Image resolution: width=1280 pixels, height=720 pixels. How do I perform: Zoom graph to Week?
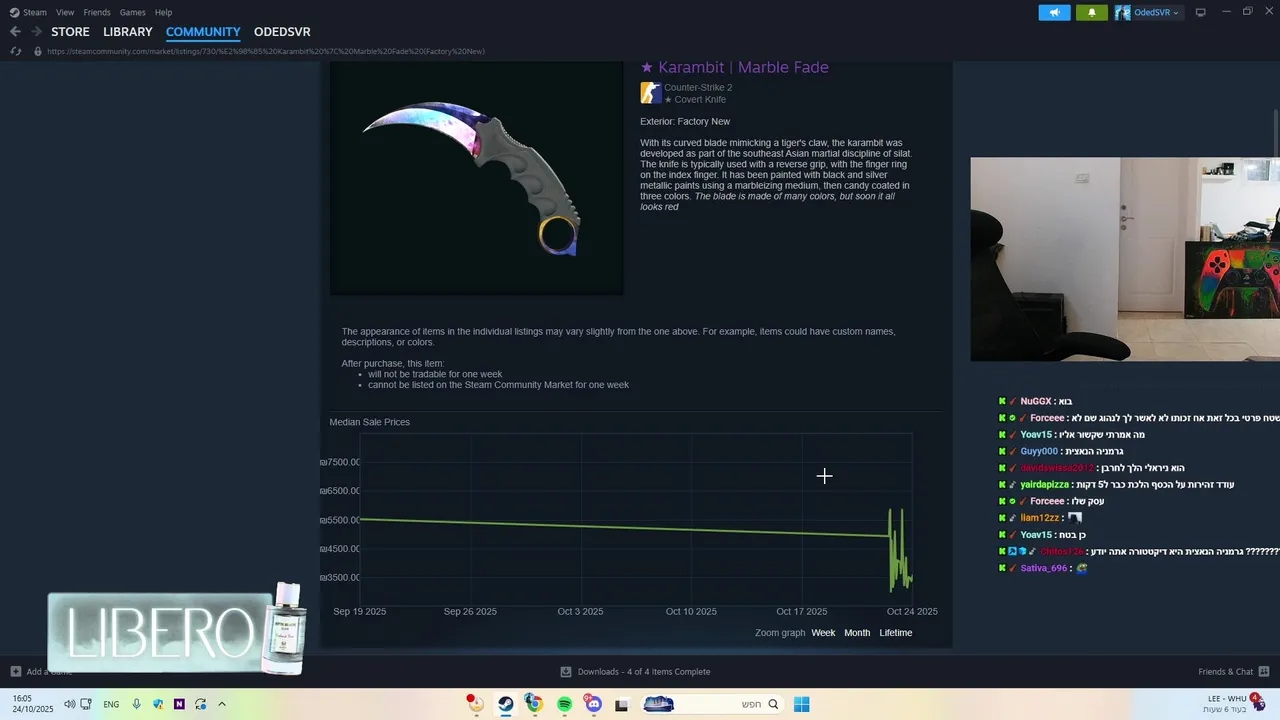point(823,633)
